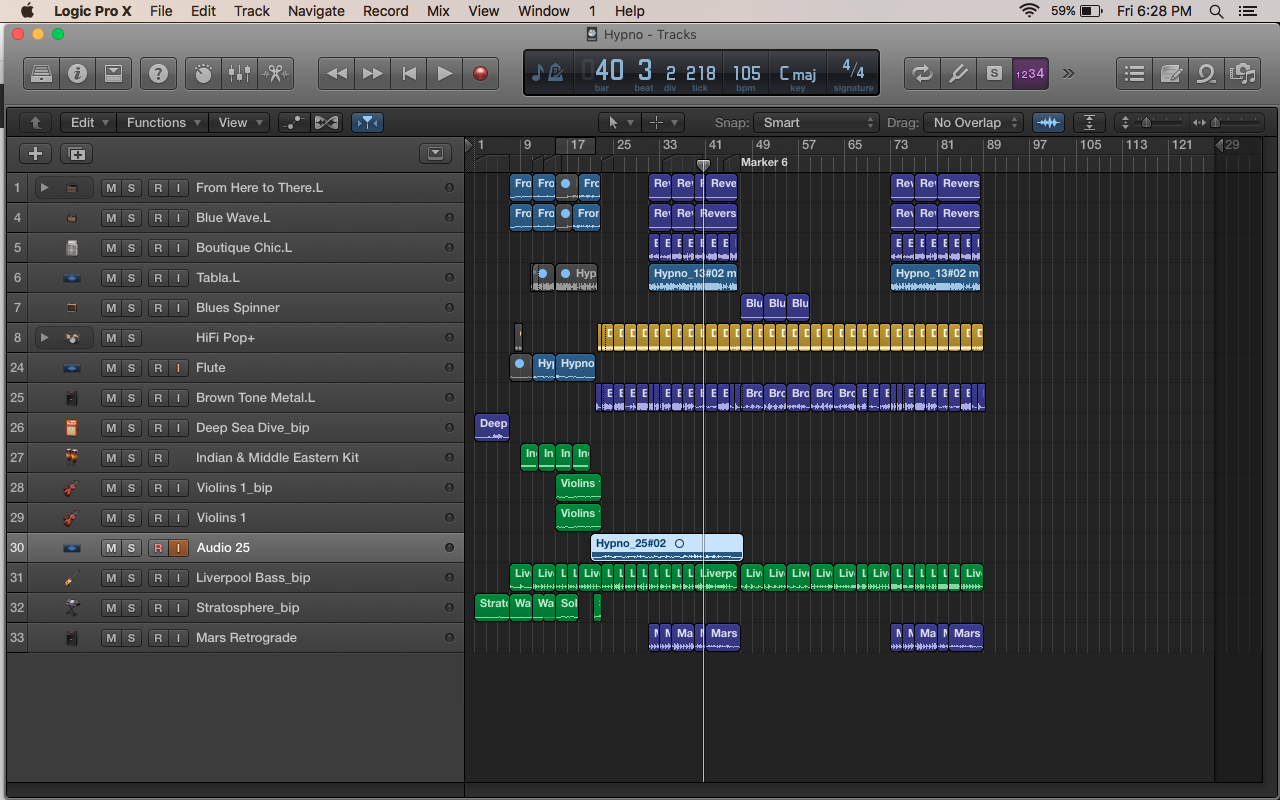Open the File menu
This screenshot has width=1280, height=800.
(x=161, y=11)
